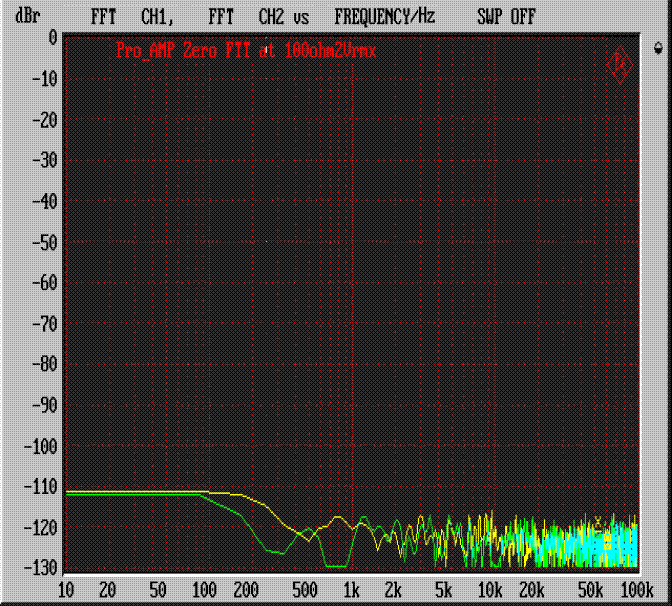Click the 'FREQUENCY/Hz' header label
Image resolution: width=672 pixels, height=606 pixels.
coord(385,17)
